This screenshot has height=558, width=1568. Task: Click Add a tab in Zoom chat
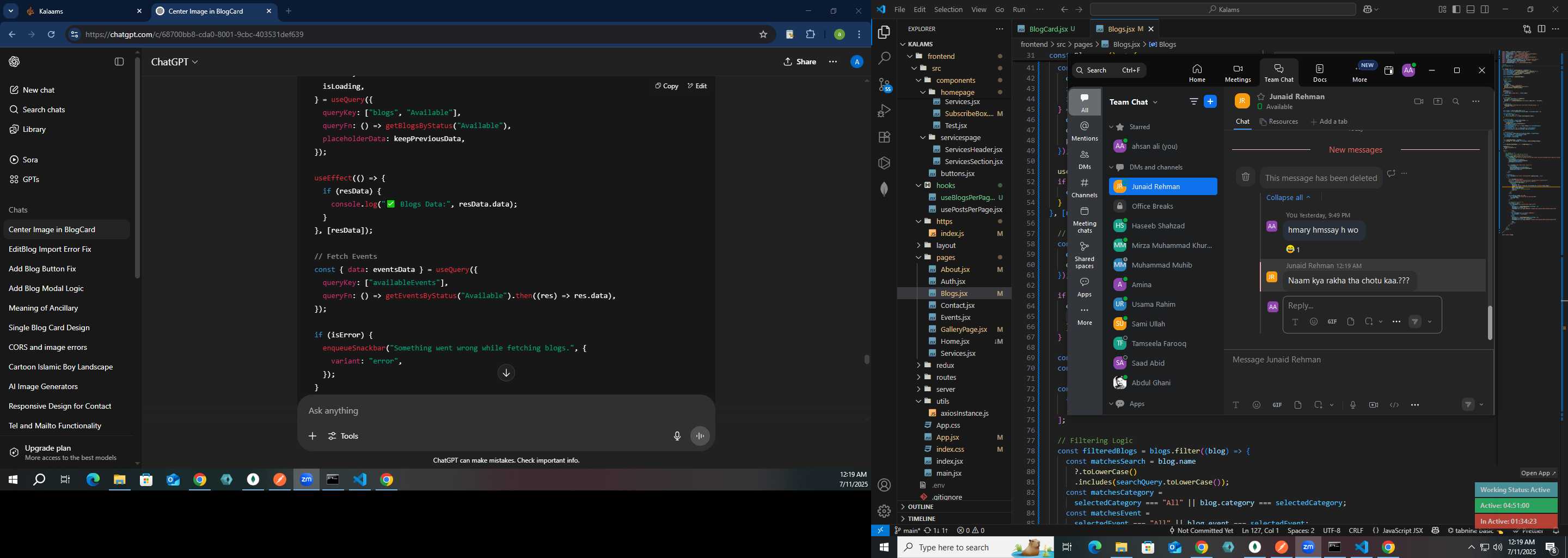1329,122
